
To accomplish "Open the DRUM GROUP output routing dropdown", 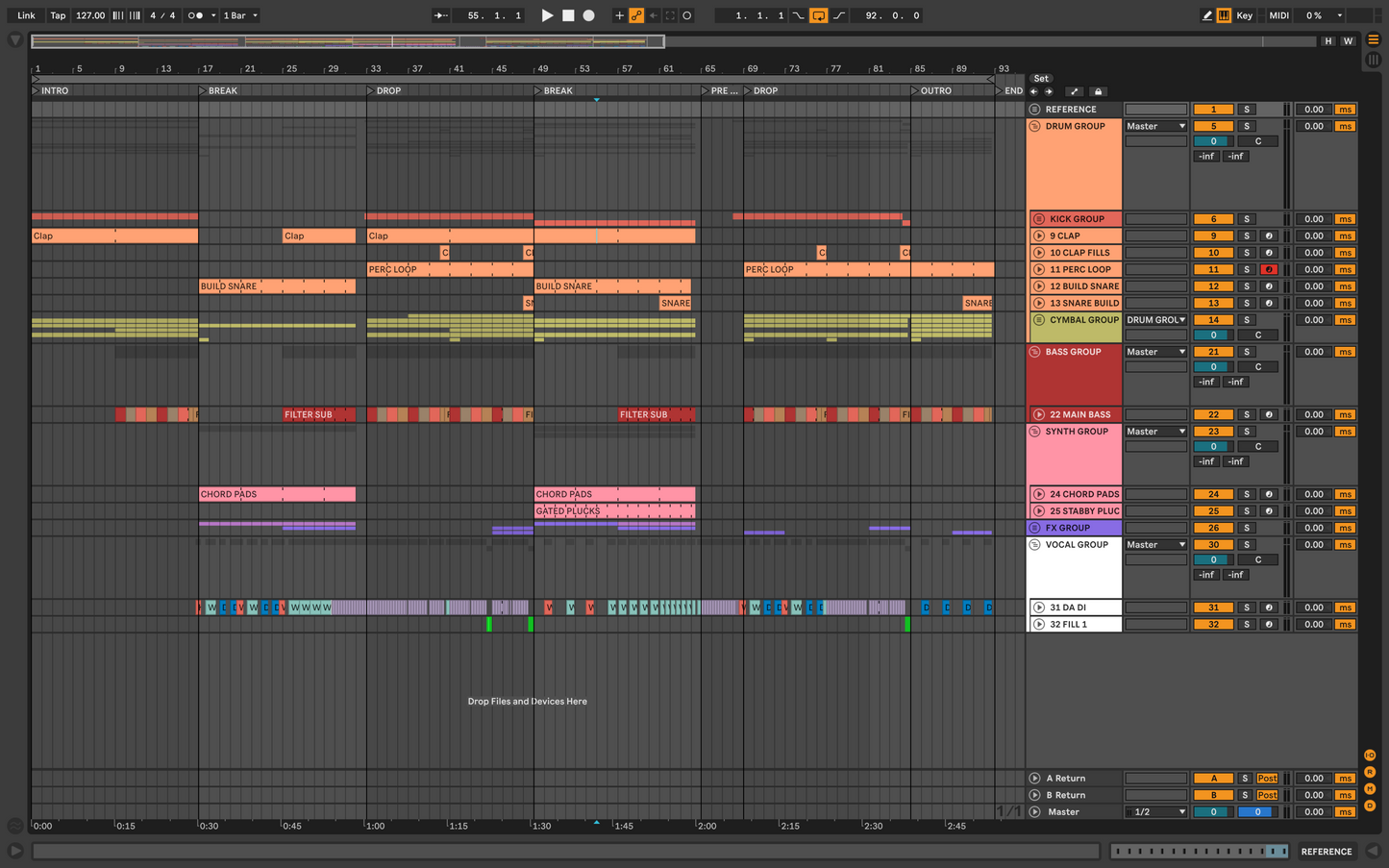I will pos(1155,126).
